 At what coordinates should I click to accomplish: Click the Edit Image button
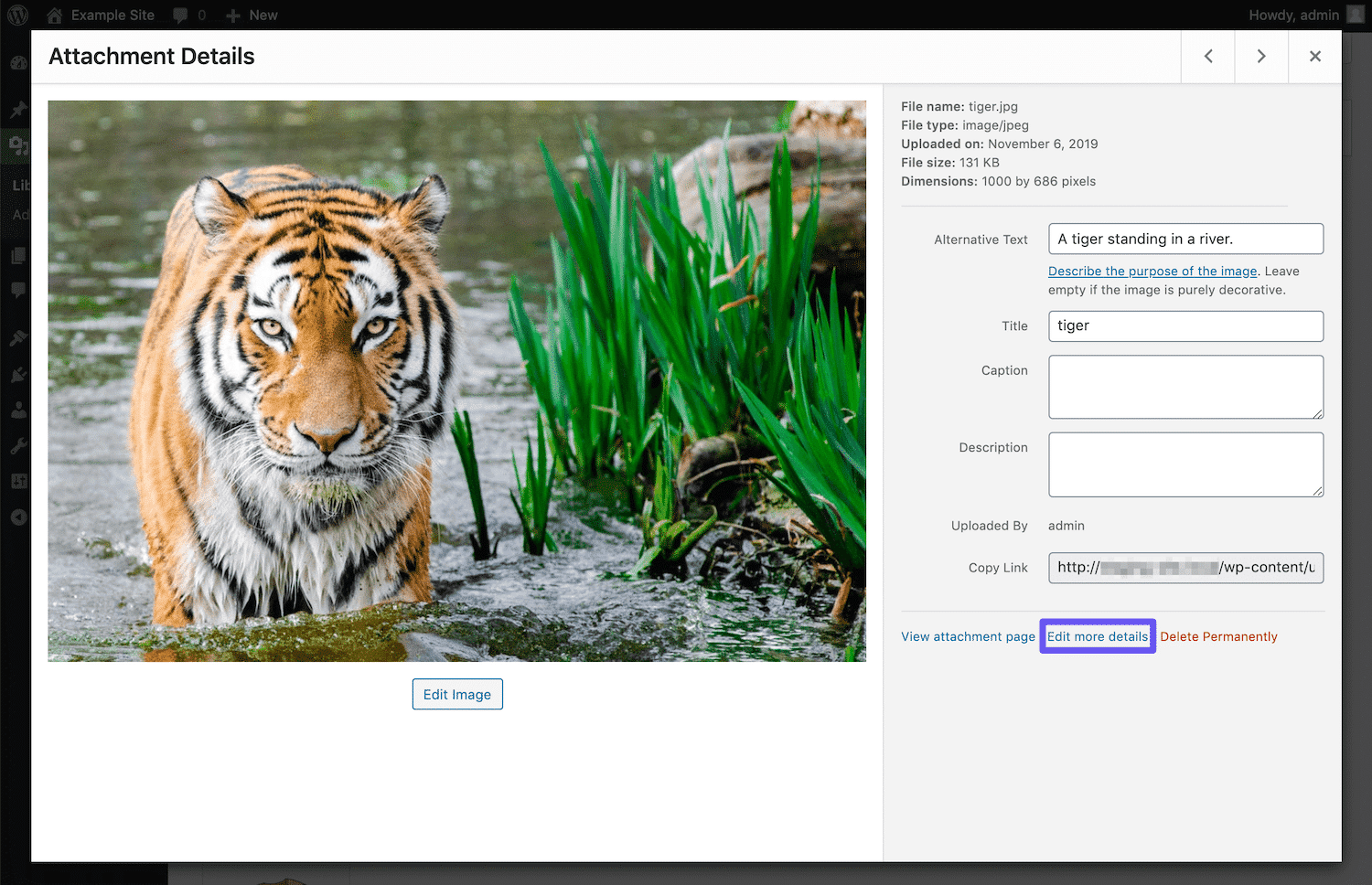point(457,694)
